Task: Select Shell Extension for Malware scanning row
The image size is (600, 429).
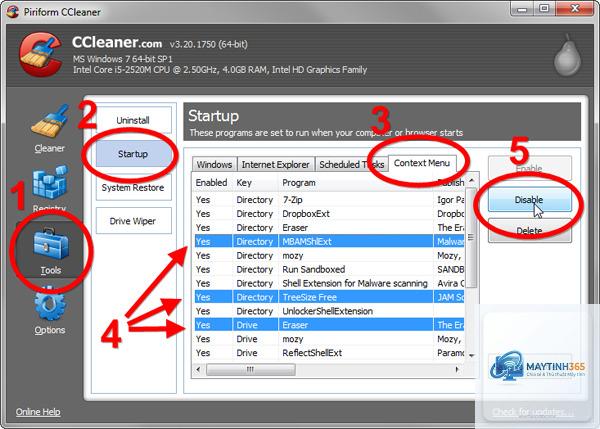Action: (329, 283)
